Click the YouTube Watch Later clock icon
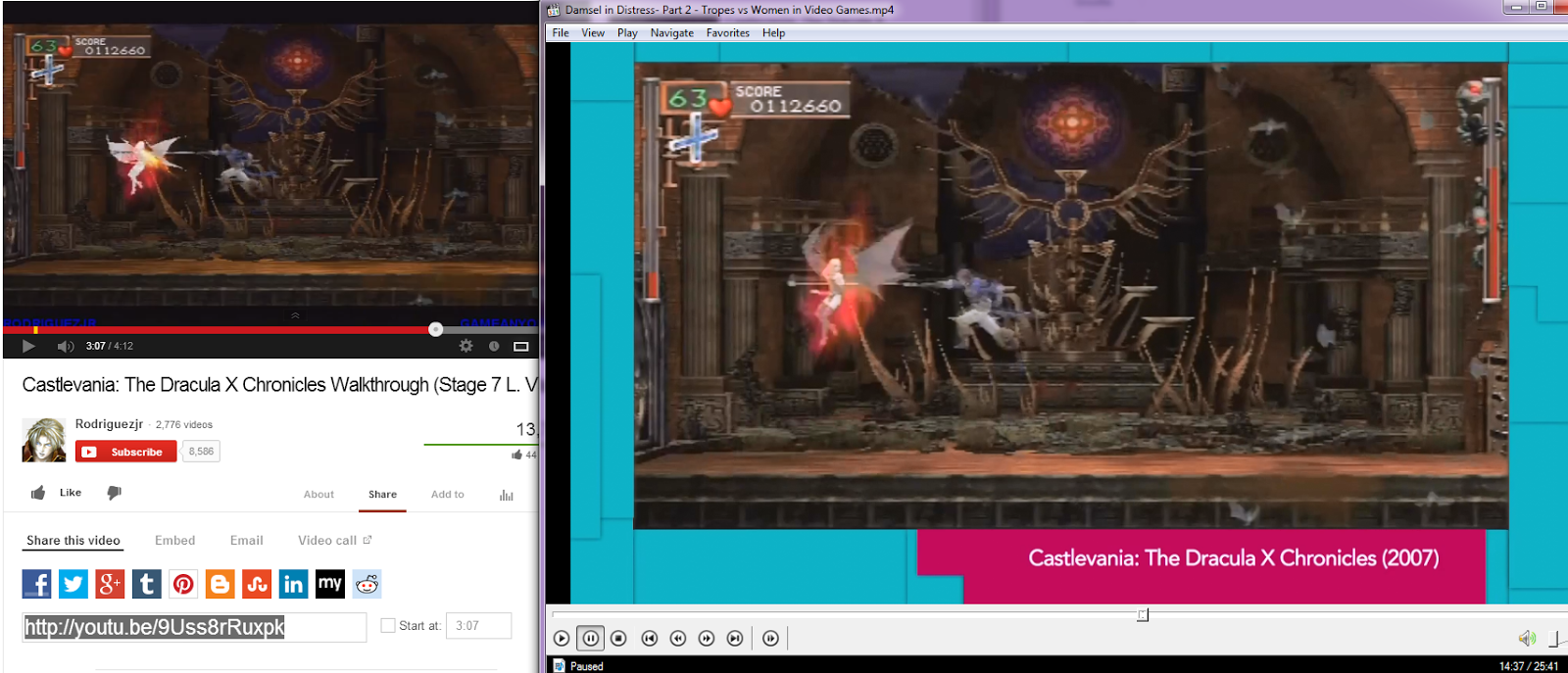The height and width of the screenshot is (673, 1568). 494,346
